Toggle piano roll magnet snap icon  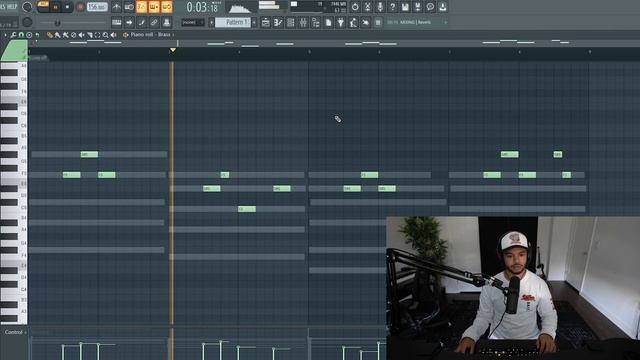(x=21, y=35)
